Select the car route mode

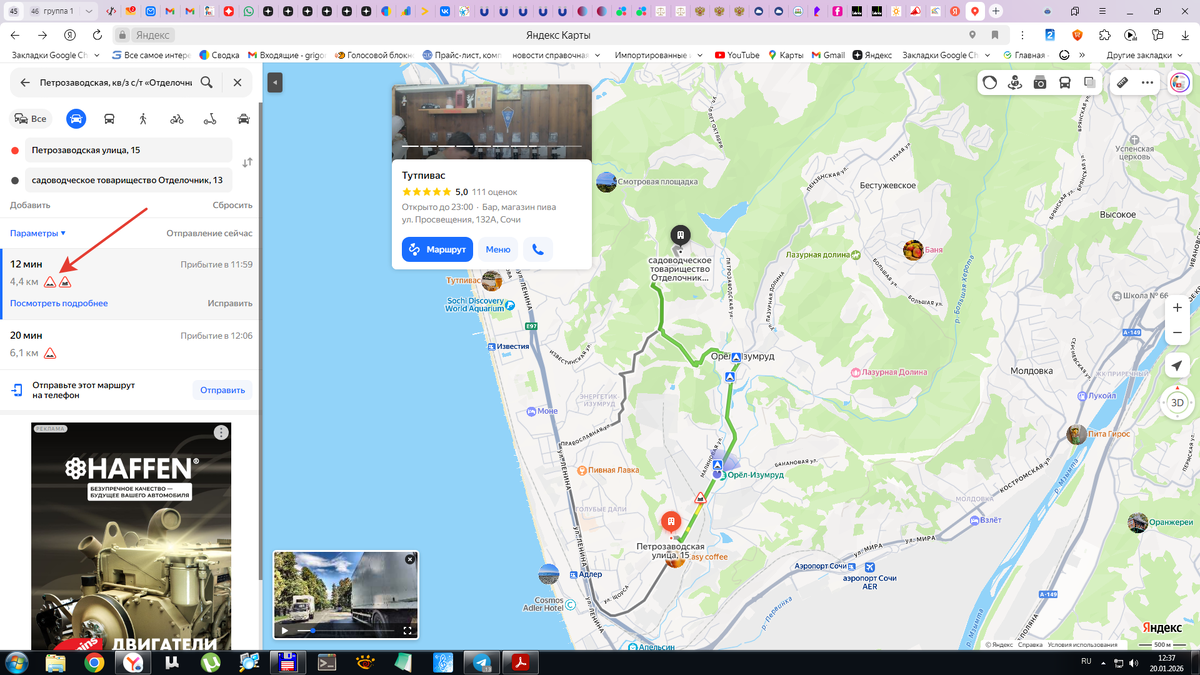tap(76, 119)
